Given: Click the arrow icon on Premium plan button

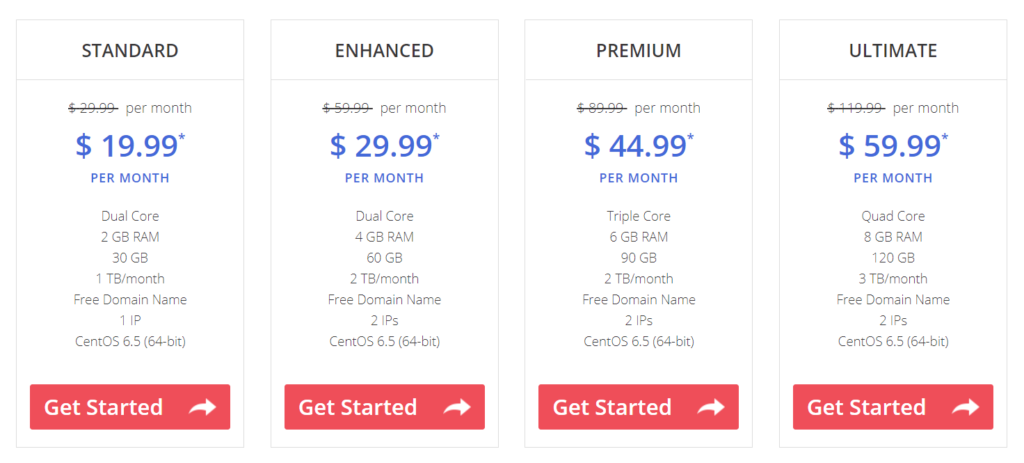Looking at the screenshot, I should [711, 407].
